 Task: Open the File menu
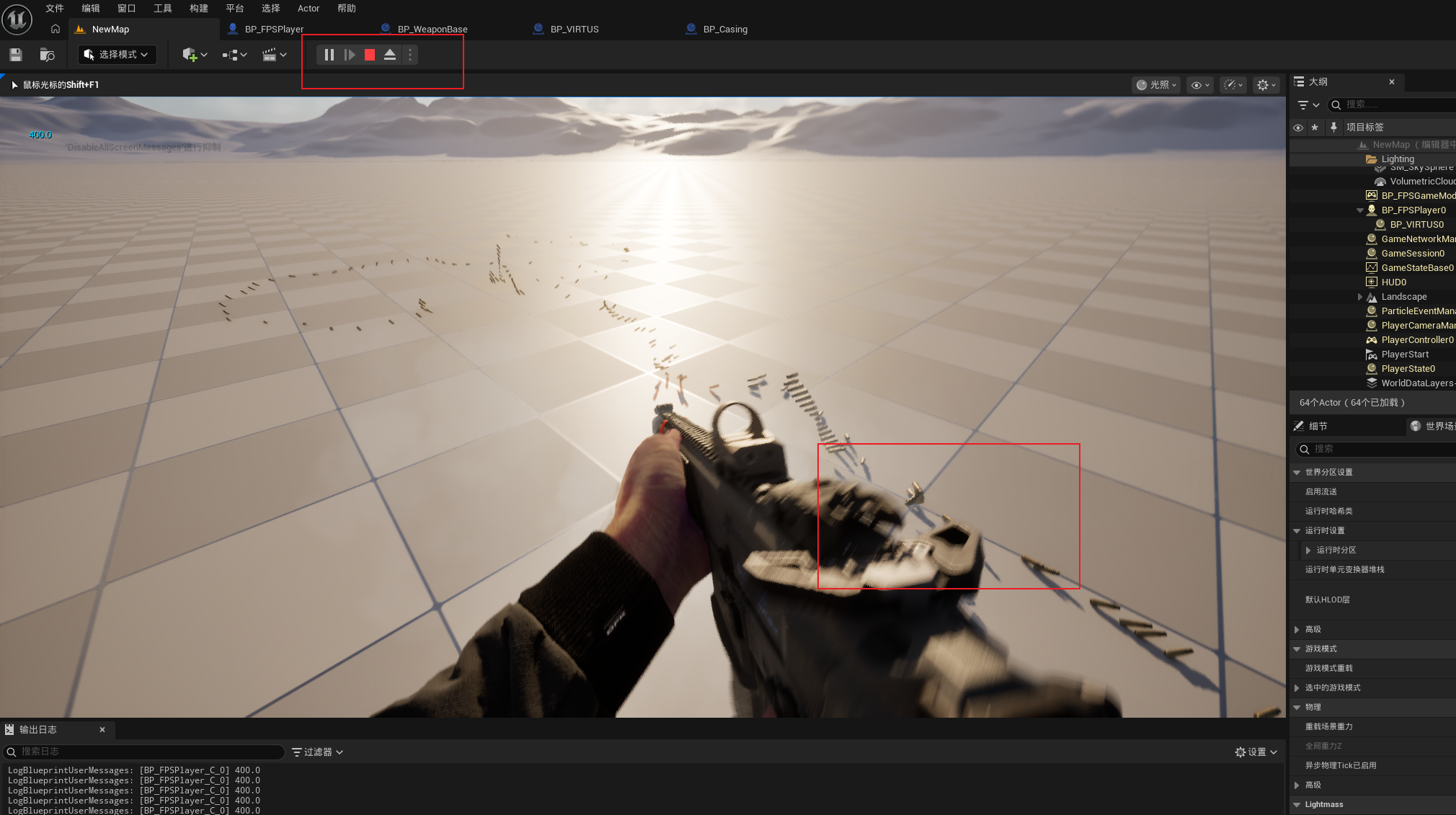click(x=55, y=9)
